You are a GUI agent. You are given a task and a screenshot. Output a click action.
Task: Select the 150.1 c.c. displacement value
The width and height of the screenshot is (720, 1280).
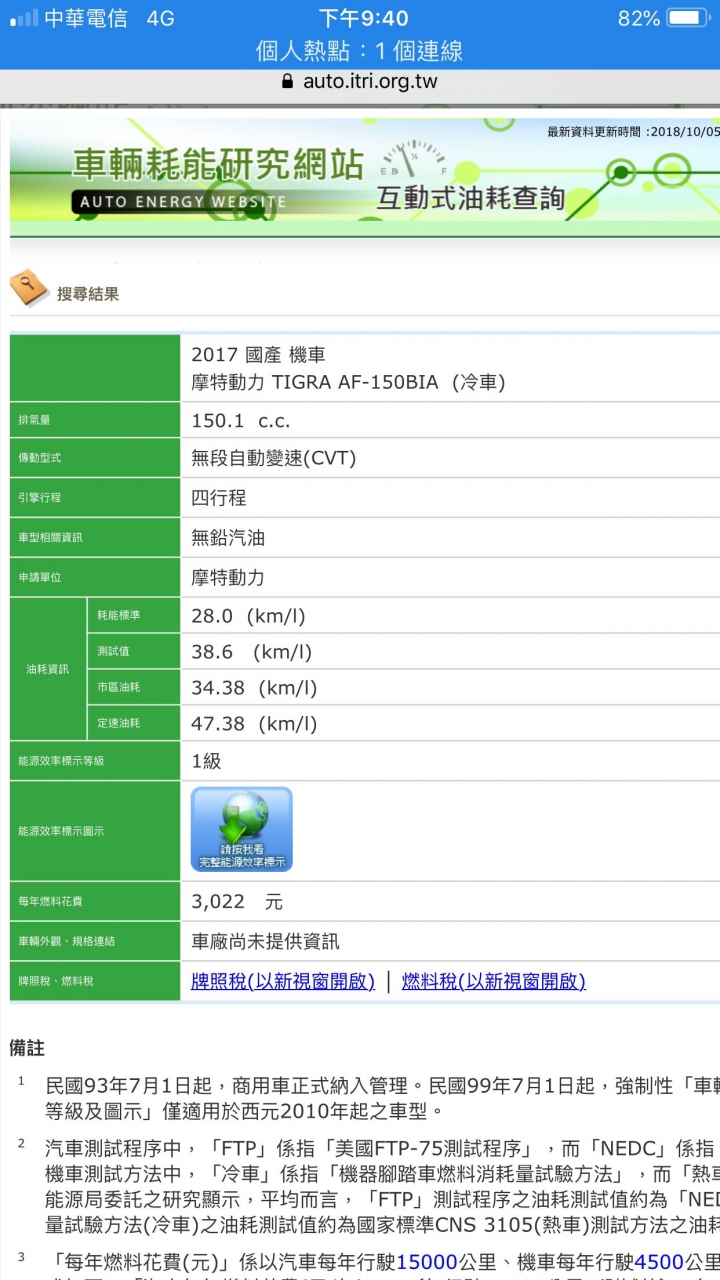click(x=241, y=421)
